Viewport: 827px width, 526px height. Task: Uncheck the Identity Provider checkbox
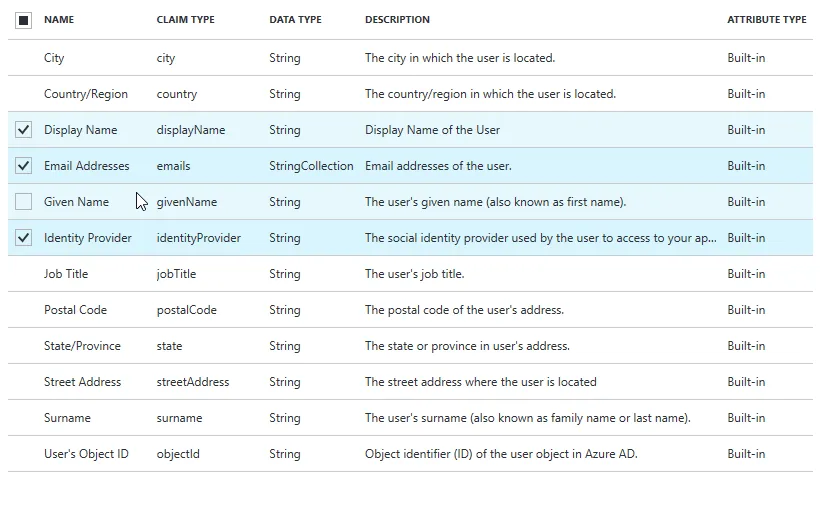(x=24, y=238)
